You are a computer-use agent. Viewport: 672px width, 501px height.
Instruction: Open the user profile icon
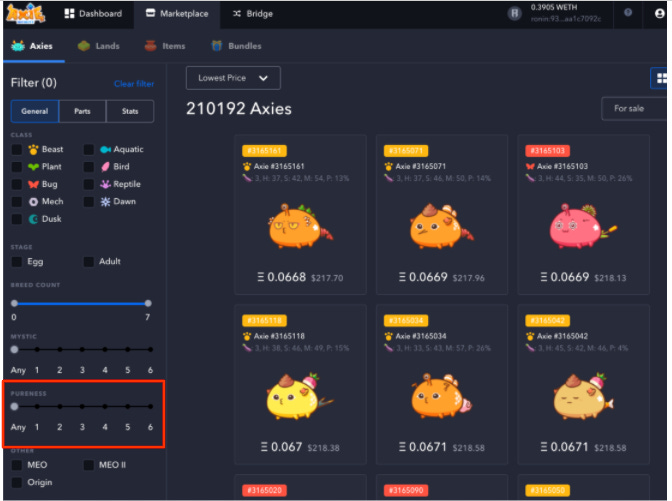(x=660, y=14)
